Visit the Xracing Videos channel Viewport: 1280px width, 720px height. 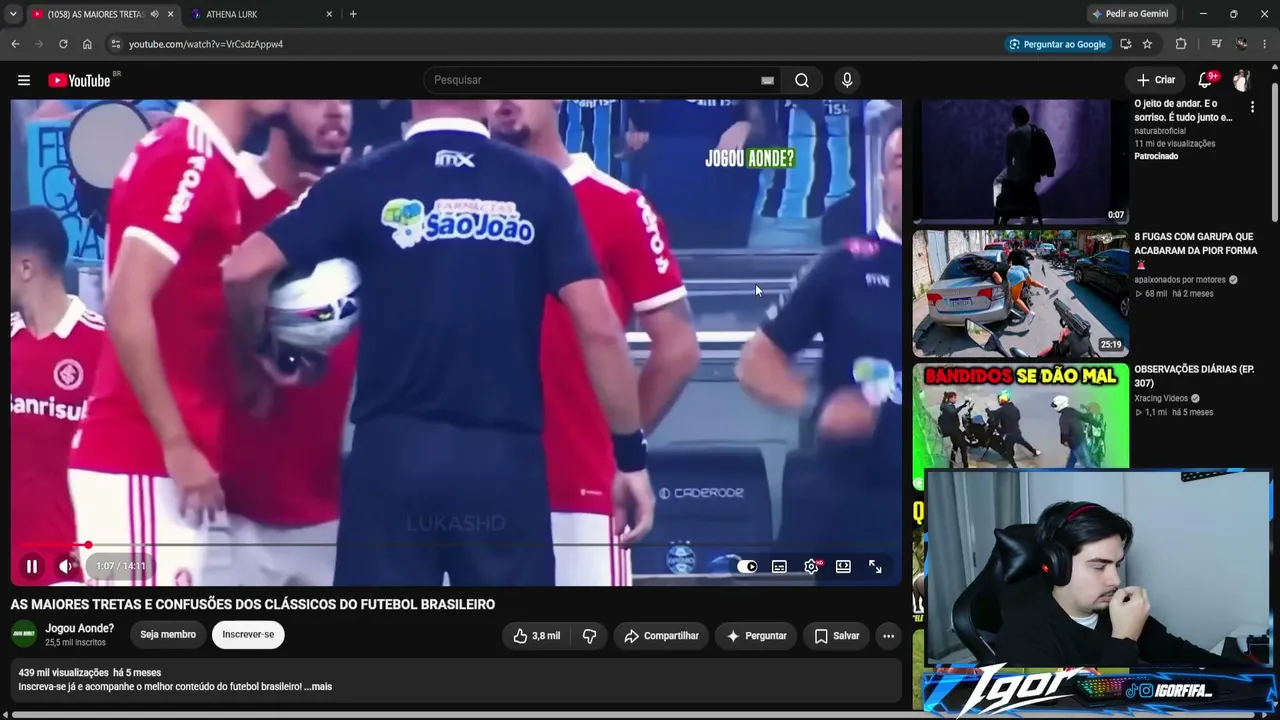1161,398
